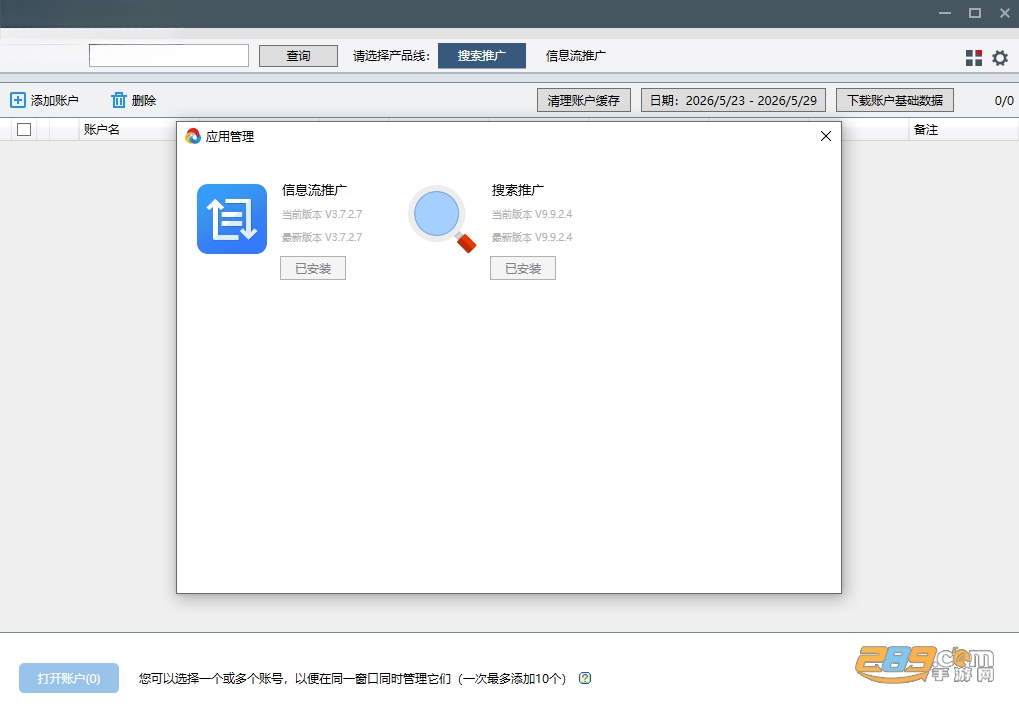Click 下载账户基础数据 button
The image size is (1019, 722).
(x=895, y=100)
